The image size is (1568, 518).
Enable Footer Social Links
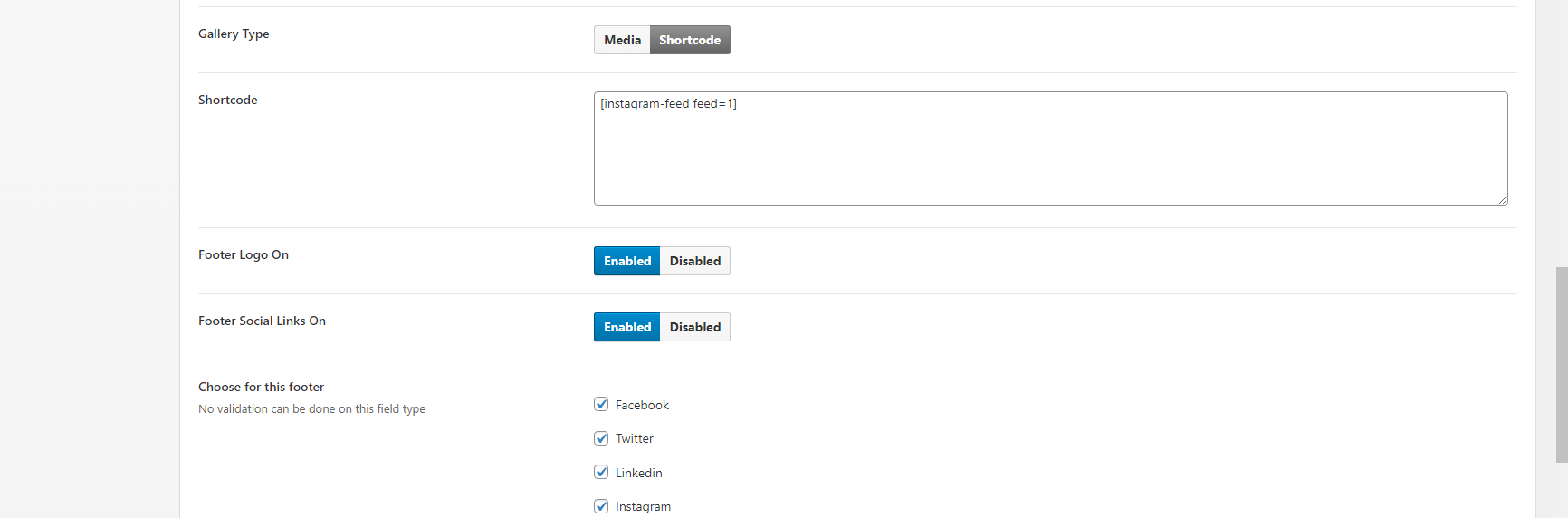coord(626,327)
